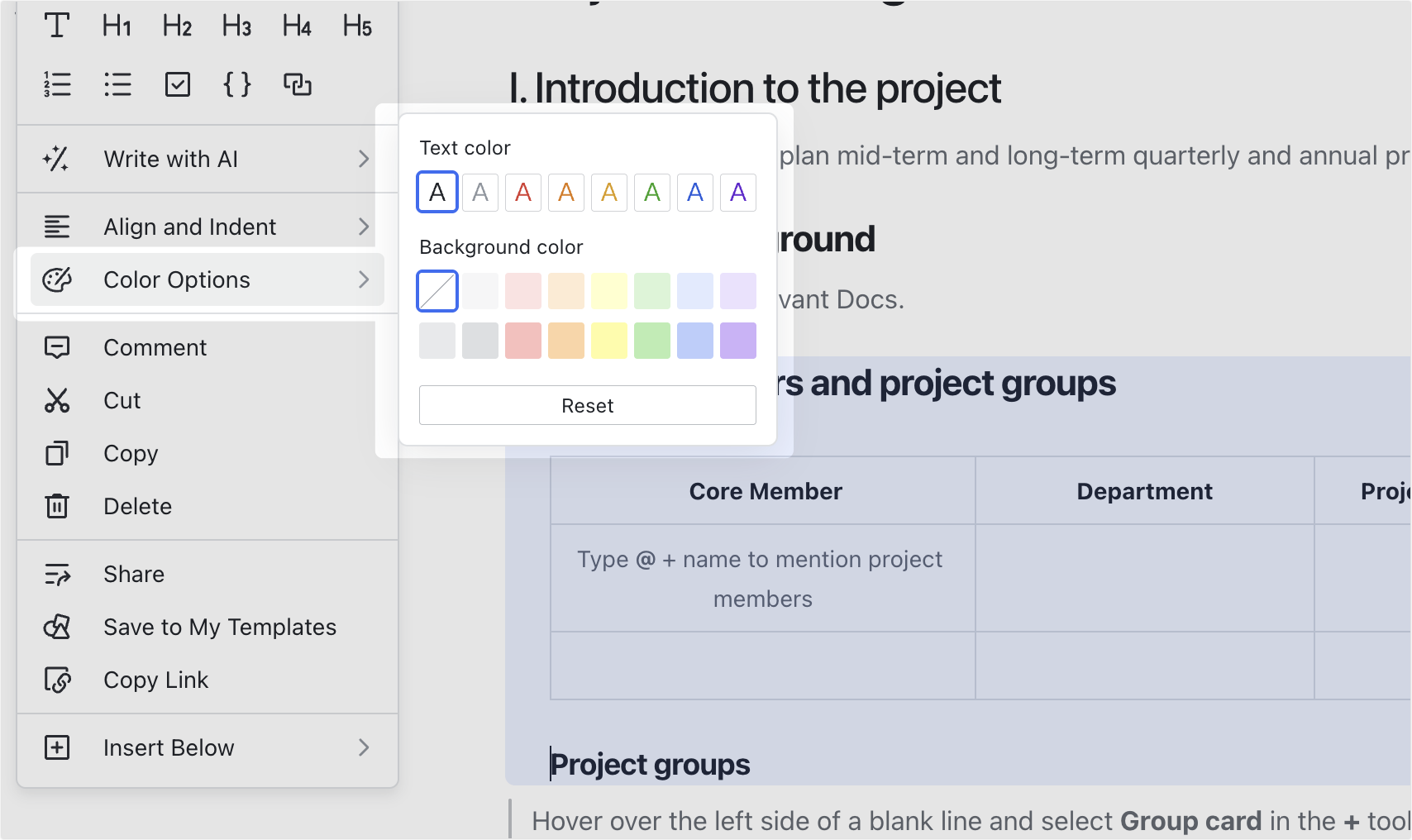Convert block to Heading 3
The height and width of the screenshot is (840, 1412).
click(x=236, y=26)
